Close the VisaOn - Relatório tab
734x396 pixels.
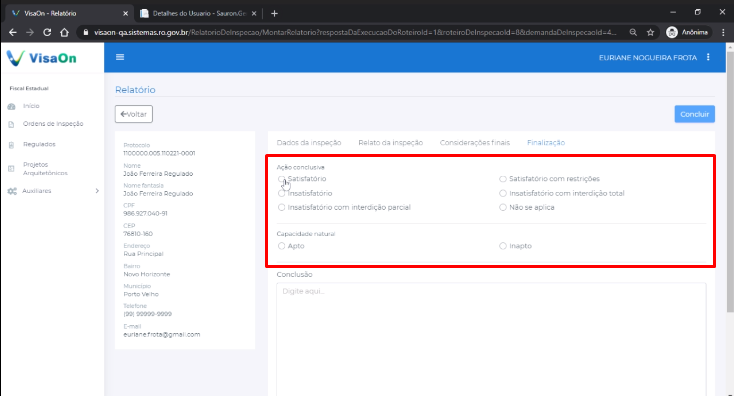click(x=125, y=14)
